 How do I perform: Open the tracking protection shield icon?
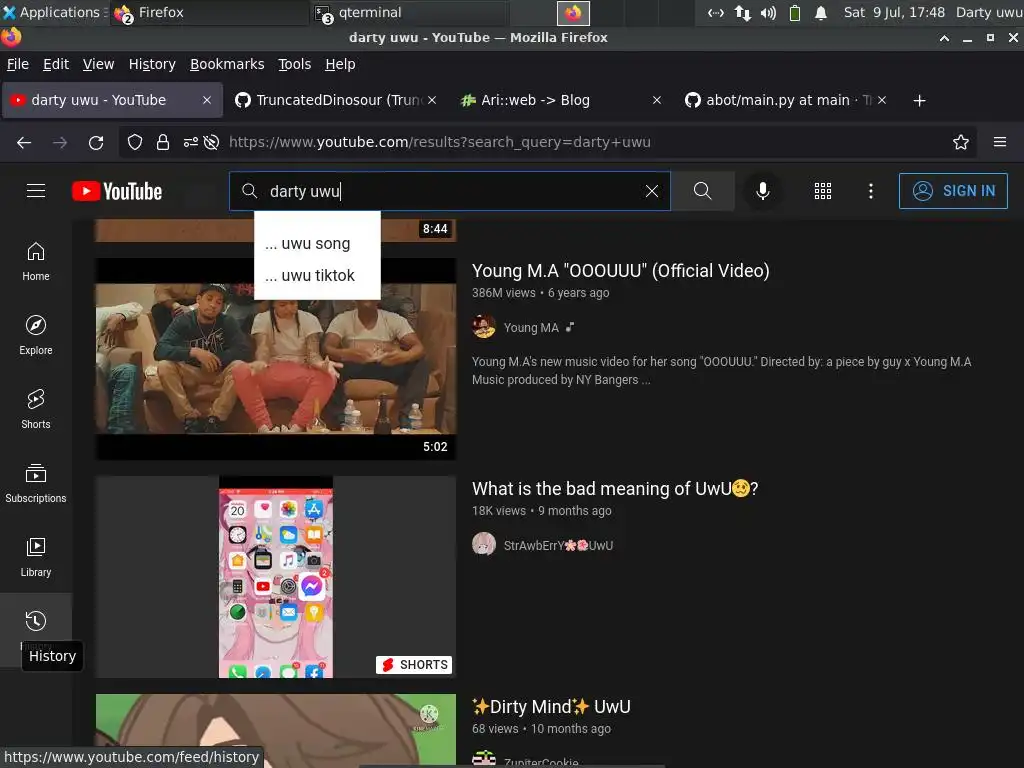[135, 142]
